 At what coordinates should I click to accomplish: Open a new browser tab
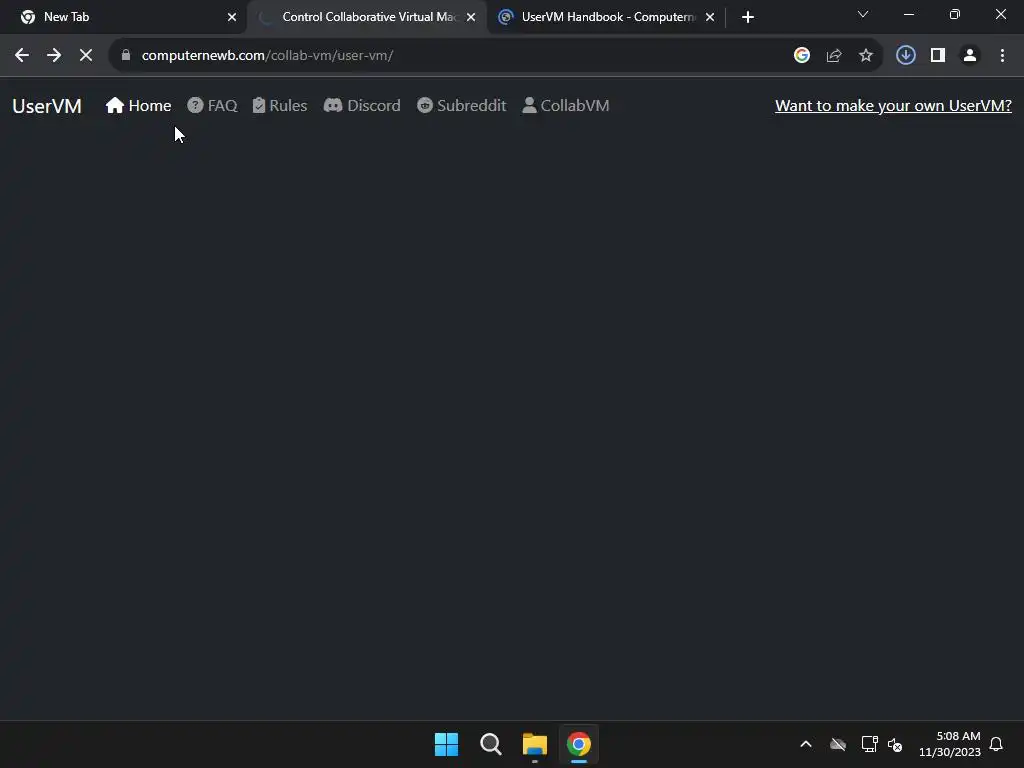[748, 17]
